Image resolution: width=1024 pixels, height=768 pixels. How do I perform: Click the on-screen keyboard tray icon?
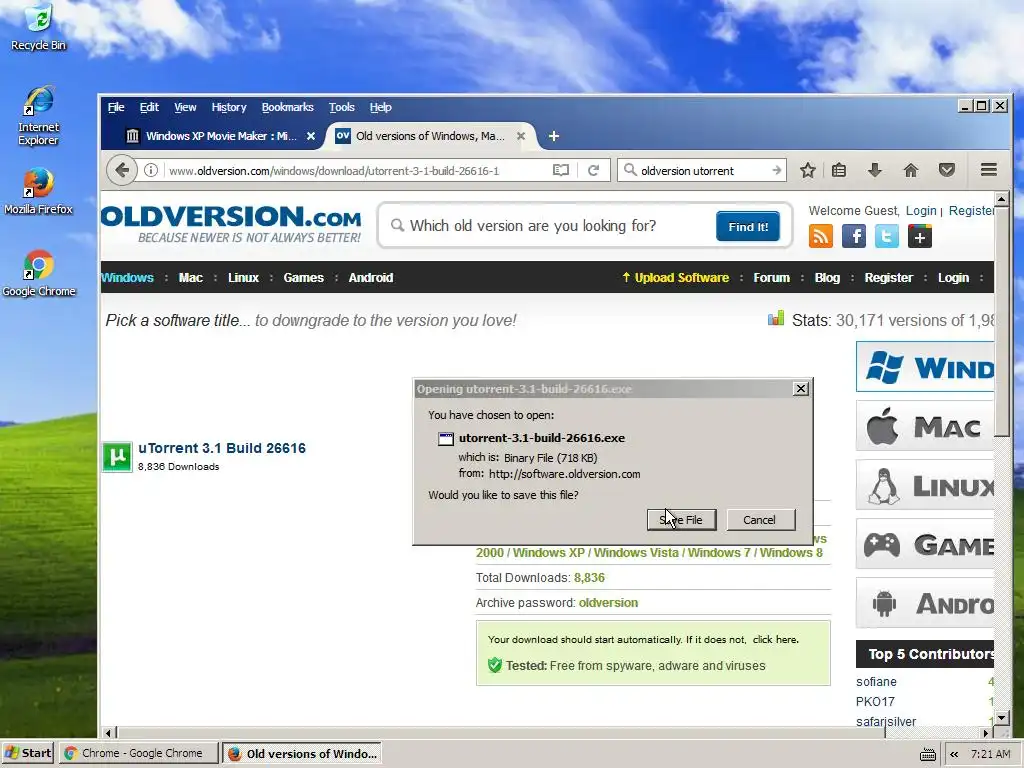click(x=927, y=754)
